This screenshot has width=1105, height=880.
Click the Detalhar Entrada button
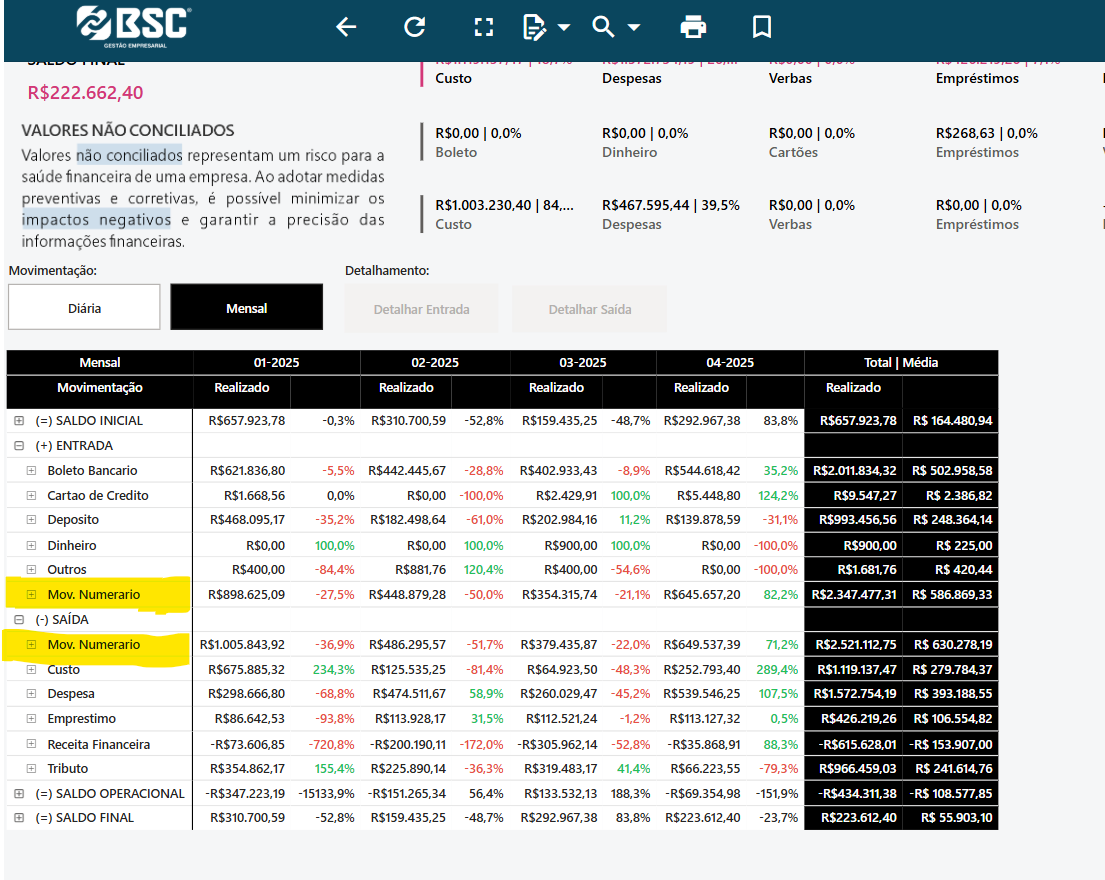pos(421,309)
